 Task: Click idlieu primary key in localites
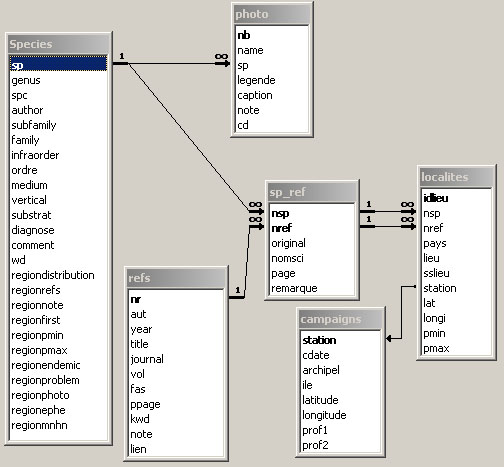click(456, 198)
